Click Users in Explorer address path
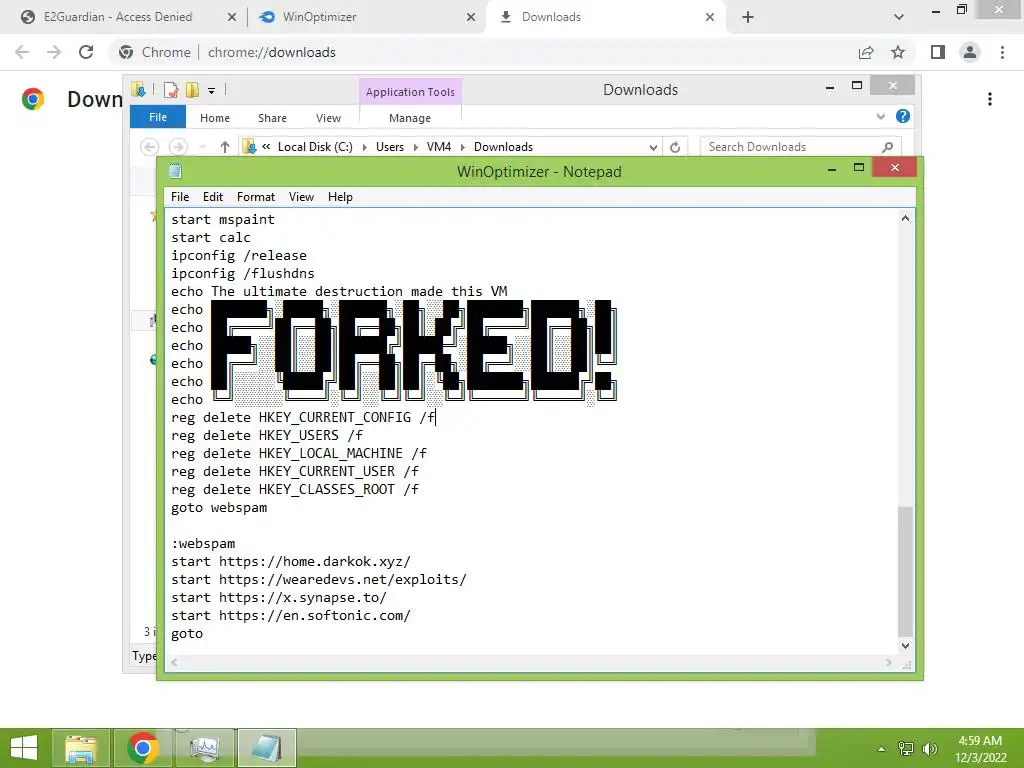1024x768 pixels. click(390, 147)
